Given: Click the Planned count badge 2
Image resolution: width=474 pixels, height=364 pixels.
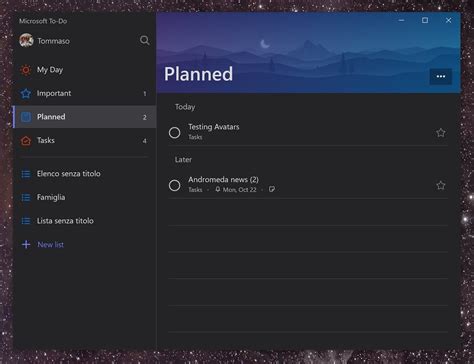Looking at the screenshot, I should [x=145, y=117].
